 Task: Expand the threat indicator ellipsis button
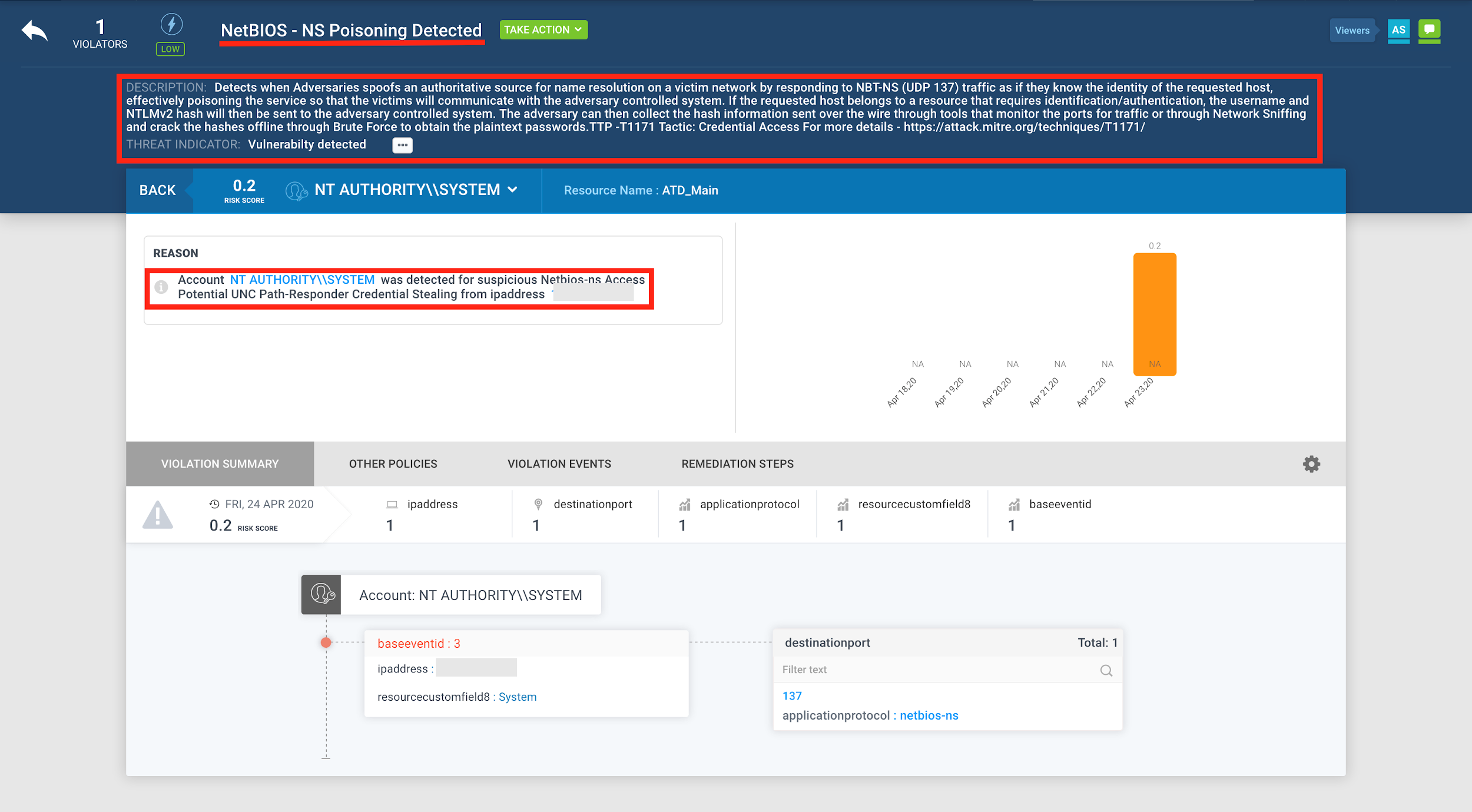point(402,145)
